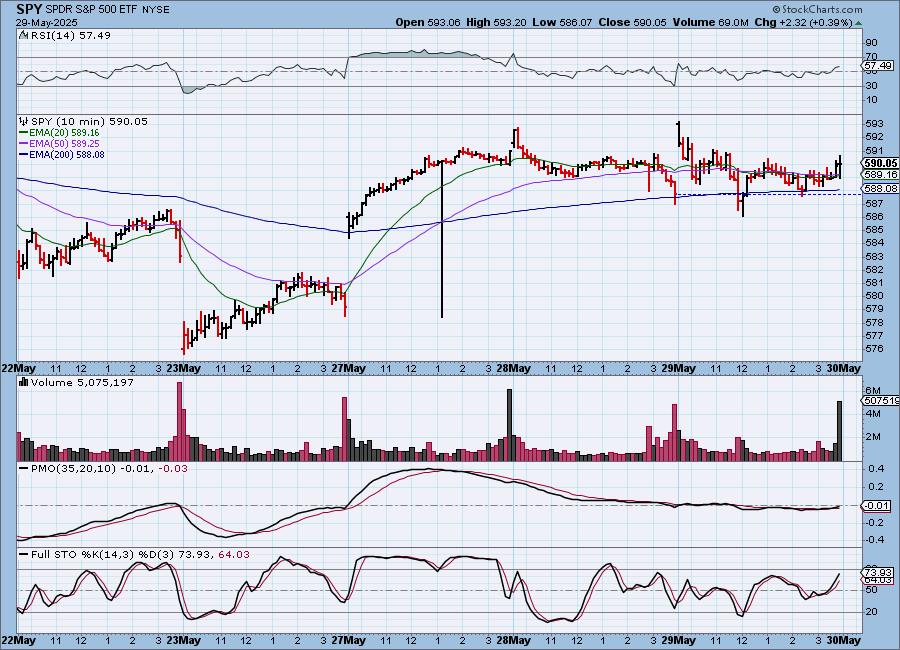This screenshot has height=650, width=900.
Task: Click the 20 level on the stochastic axis
Action: 871,612
